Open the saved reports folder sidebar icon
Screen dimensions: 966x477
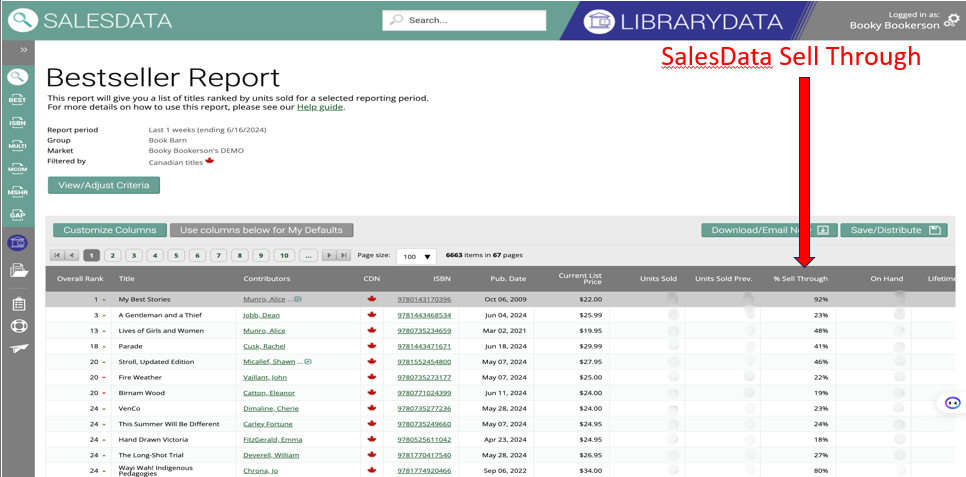(18, 269)
